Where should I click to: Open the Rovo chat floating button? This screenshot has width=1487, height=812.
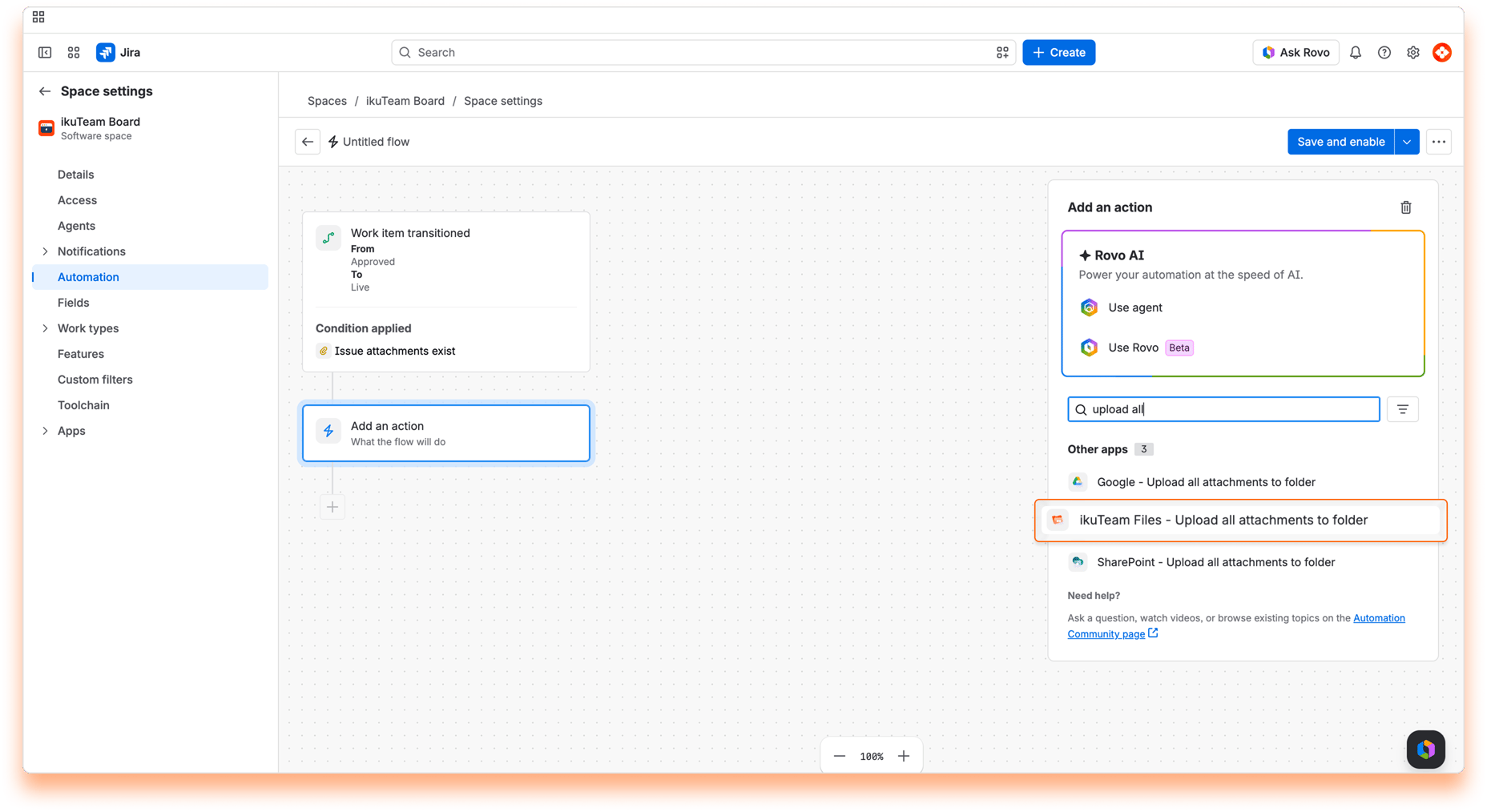[x=1426, y=750]
